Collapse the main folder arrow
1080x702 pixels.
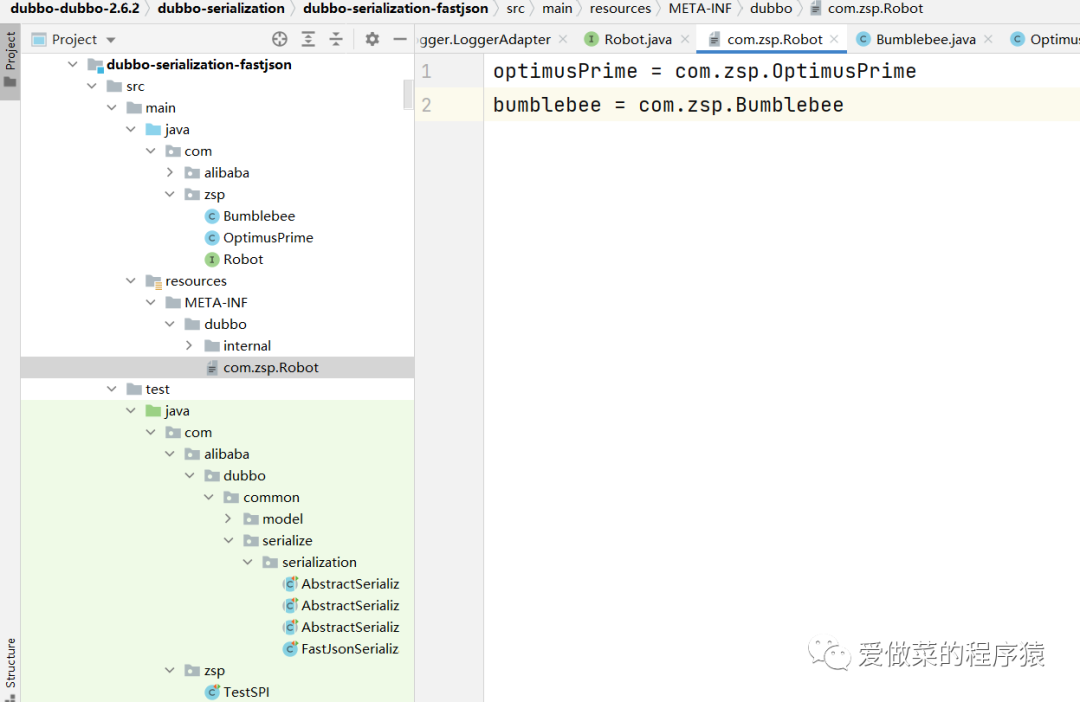(x=112, y=107)
